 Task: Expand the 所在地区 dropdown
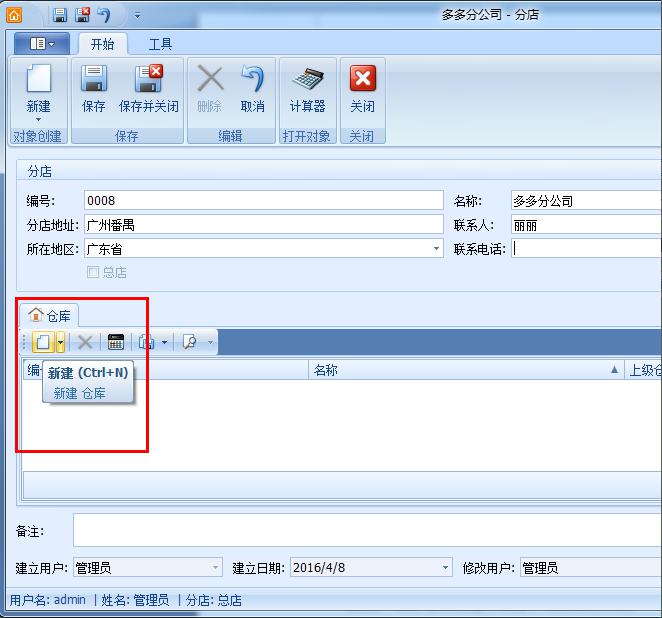436,249
